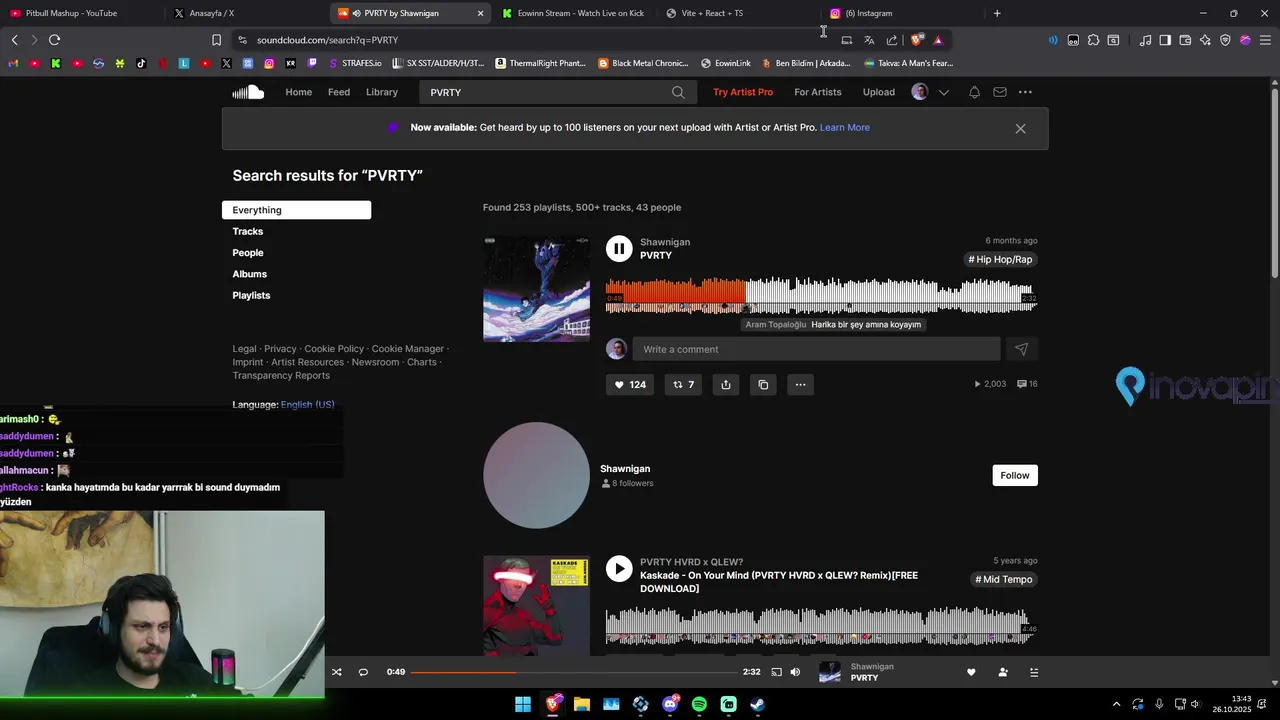Image resolution: width=1280 pixels, height=720 pixels.
Task: Bookmark this page
Action: point(216,40)
